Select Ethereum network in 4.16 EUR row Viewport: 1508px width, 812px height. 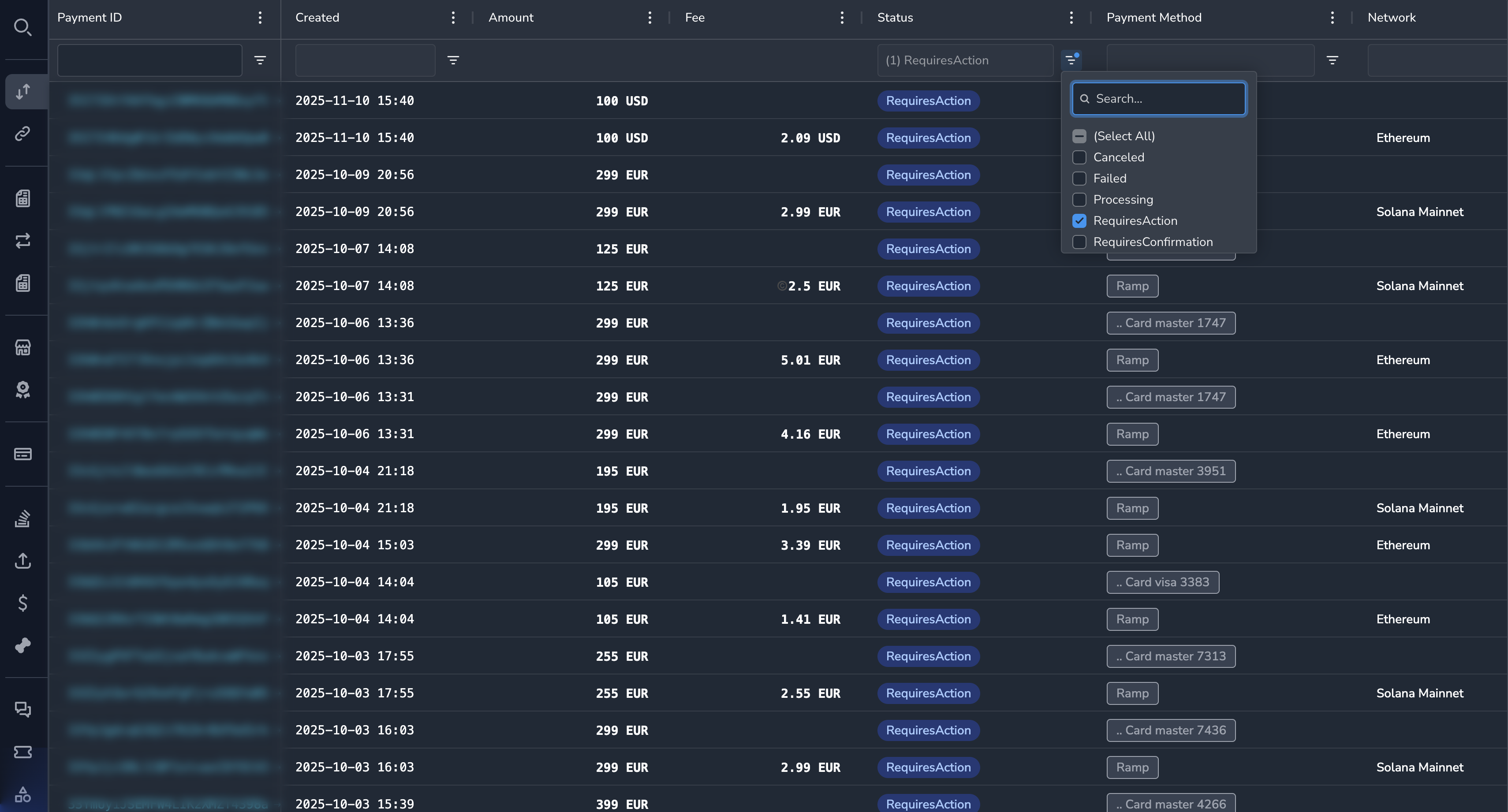[1403, 434]
